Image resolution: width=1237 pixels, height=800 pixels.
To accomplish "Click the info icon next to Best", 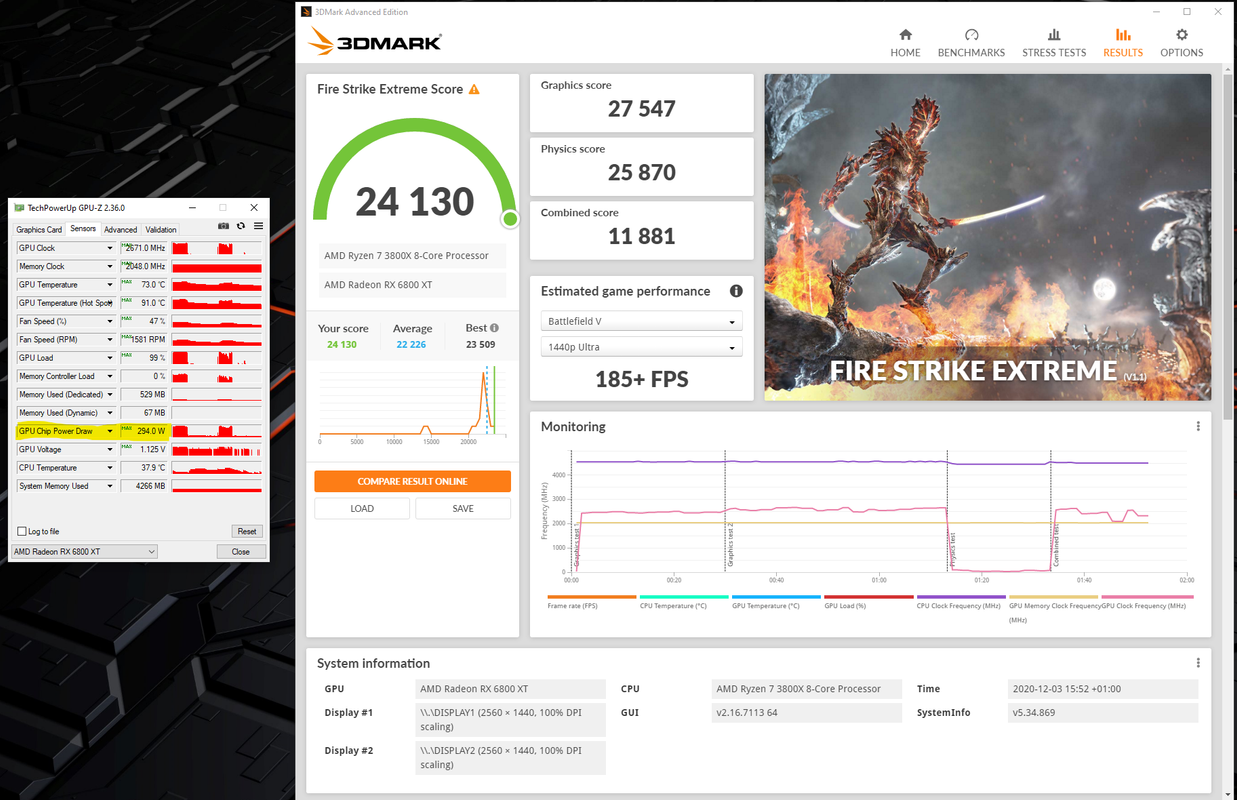I will click(494, 328).
